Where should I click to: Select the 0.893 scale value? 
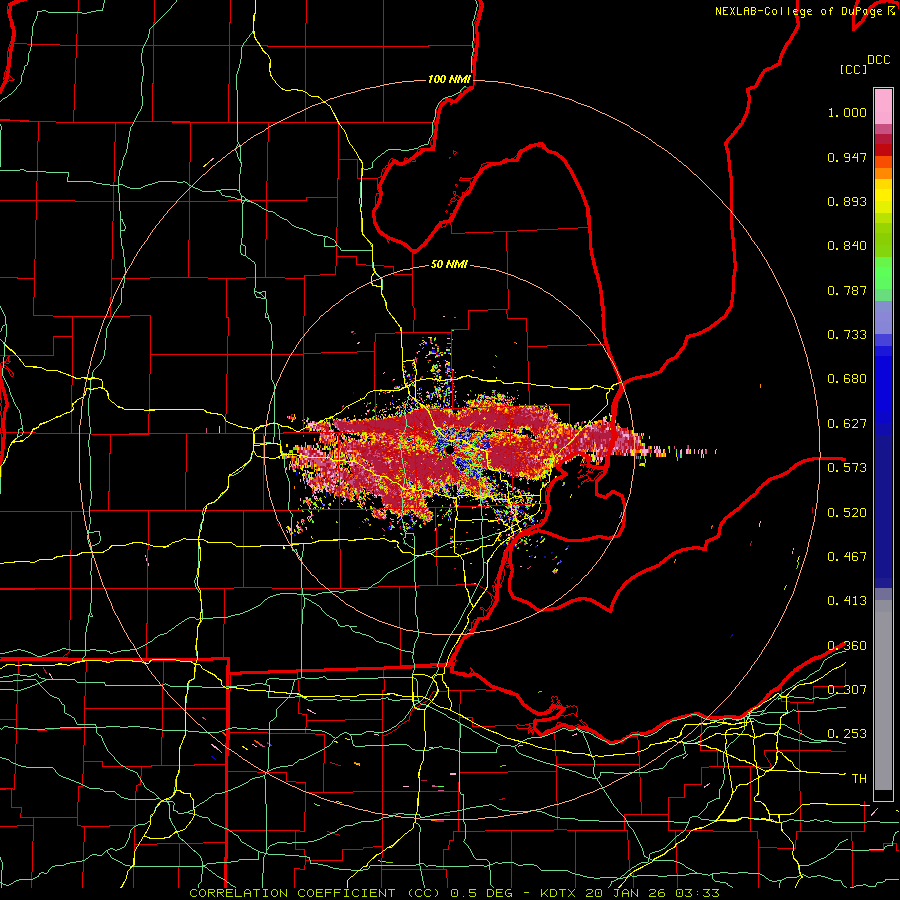click(x=847, y=201)
